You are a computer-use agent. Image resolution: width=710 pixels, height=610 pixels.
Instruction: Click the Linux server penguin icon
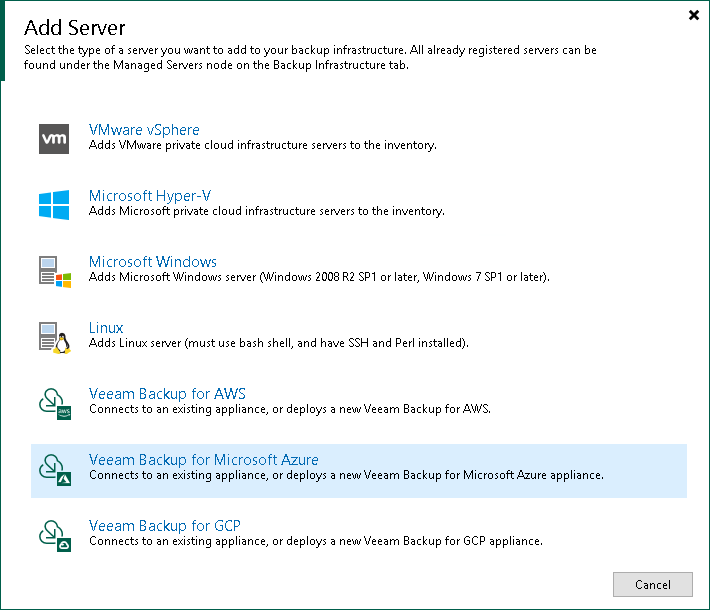55,337
